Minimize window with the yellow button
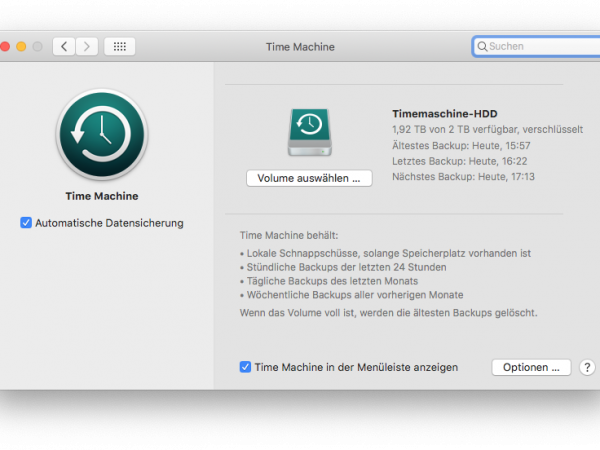Viewport: 600px width, 450px height. tap(20, 46)
